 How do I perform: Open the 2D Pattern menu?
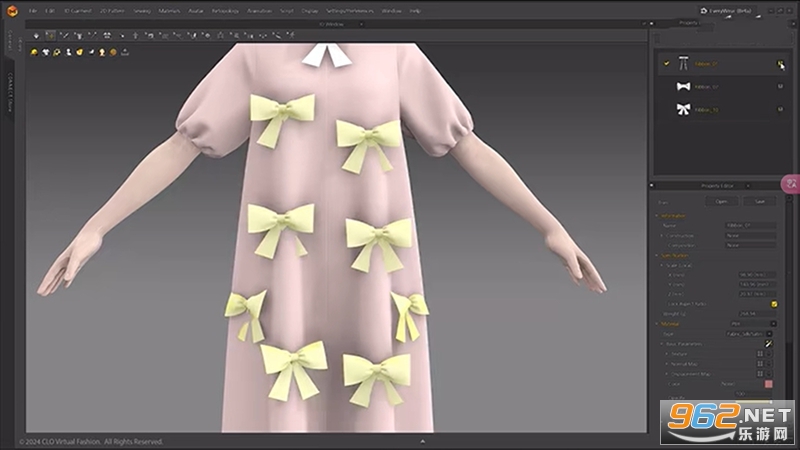click(x=112, y=11)
